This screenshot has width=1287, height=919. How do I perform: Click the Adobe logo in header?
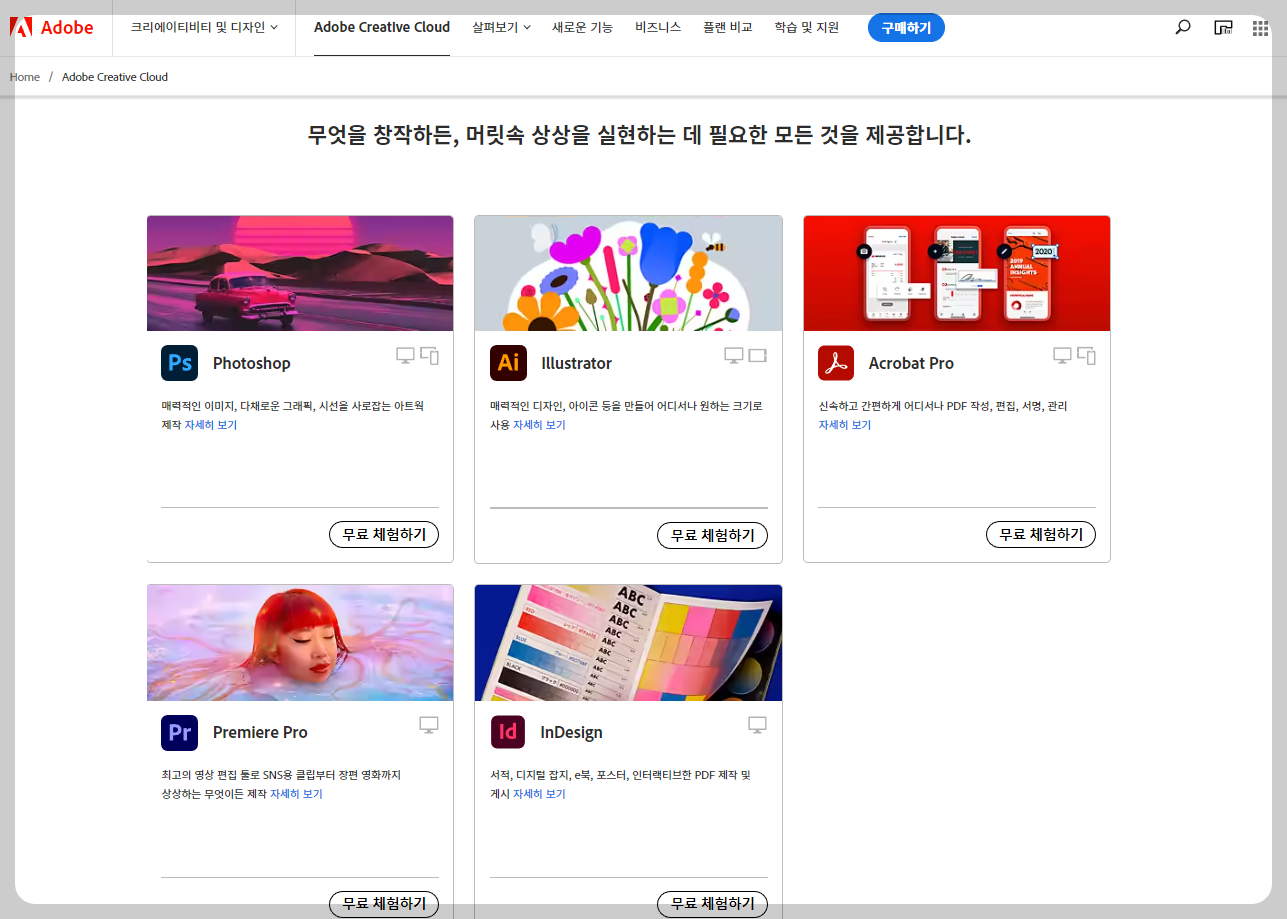(x=52, y=28)
